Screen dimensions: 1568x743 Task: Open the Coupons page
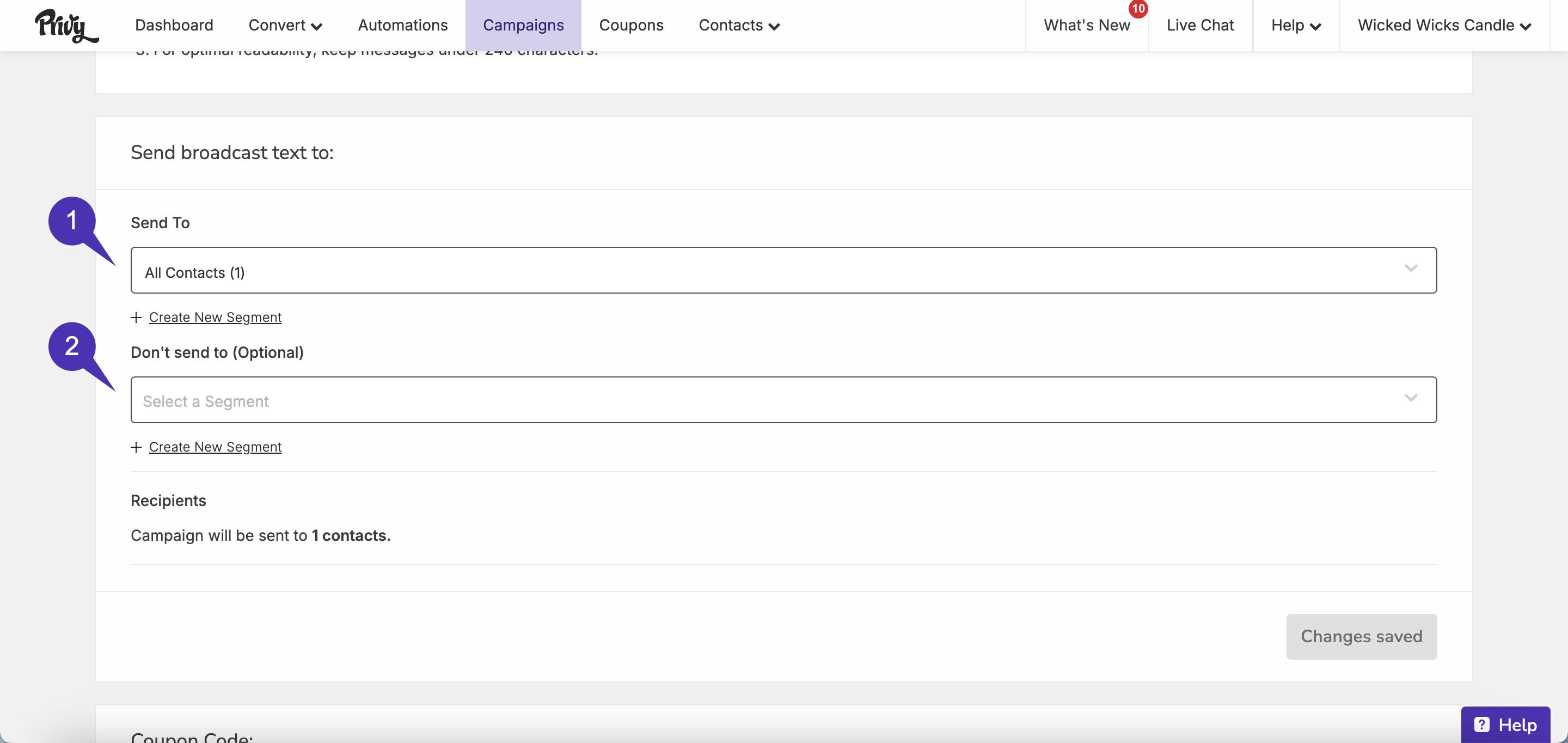pos(631,25)
